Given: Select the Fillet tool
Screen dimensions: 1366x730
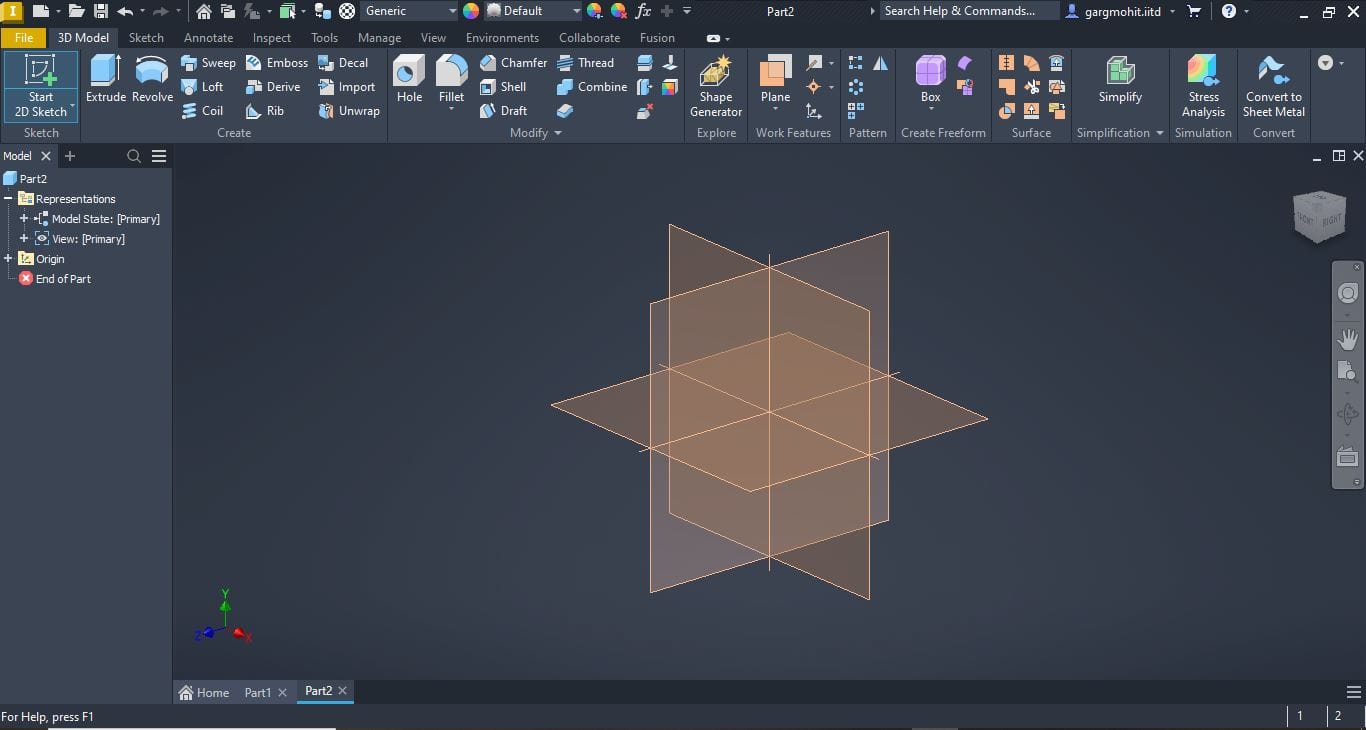Looking at the screenshot, I should tap(451, 80).
